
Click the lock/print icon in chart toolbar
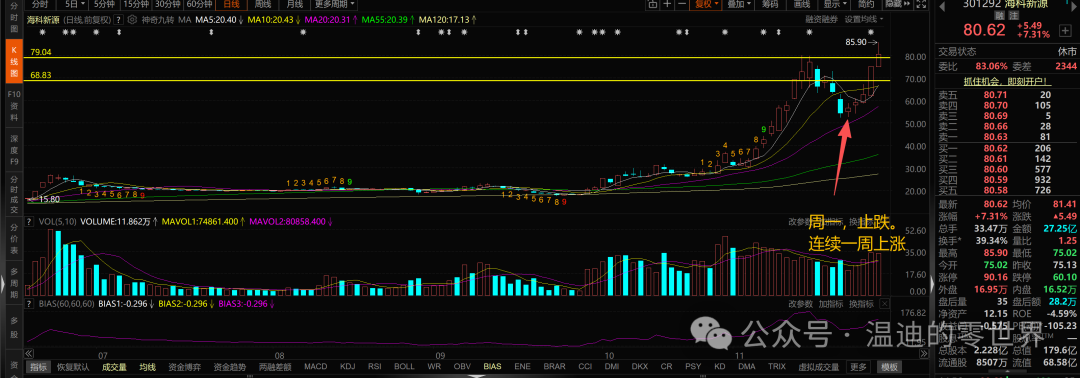[653, 4]
